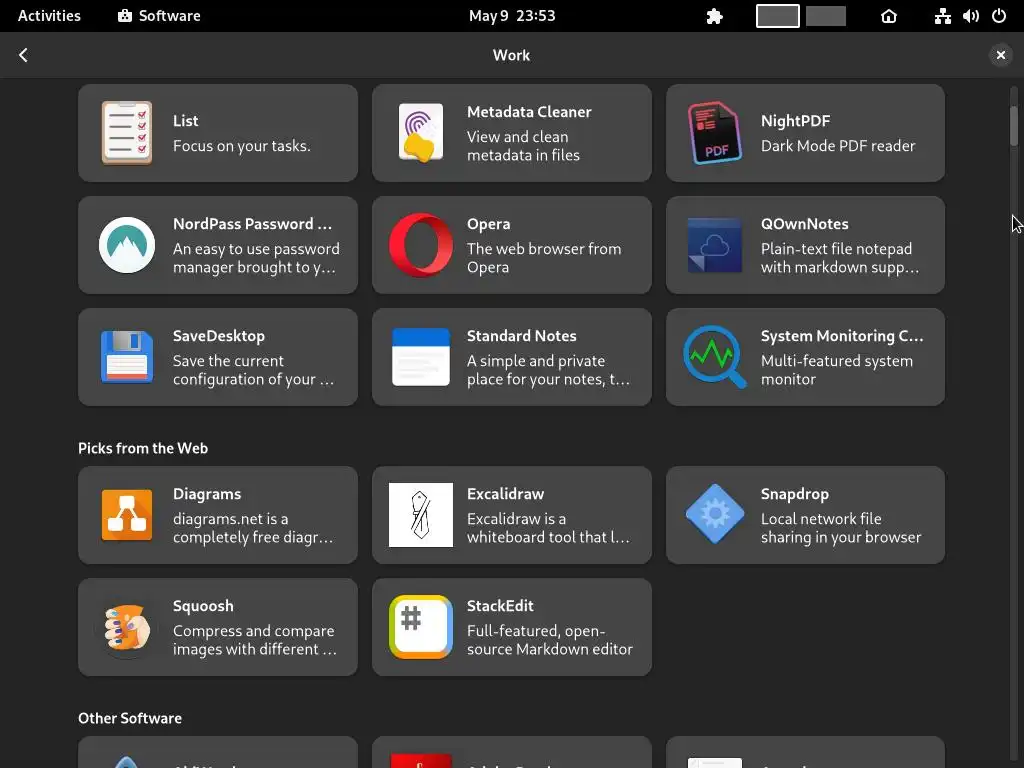Close the Work category page
The height and width of the screenshot is (768, 1024).
click(x=1000, y=55)
